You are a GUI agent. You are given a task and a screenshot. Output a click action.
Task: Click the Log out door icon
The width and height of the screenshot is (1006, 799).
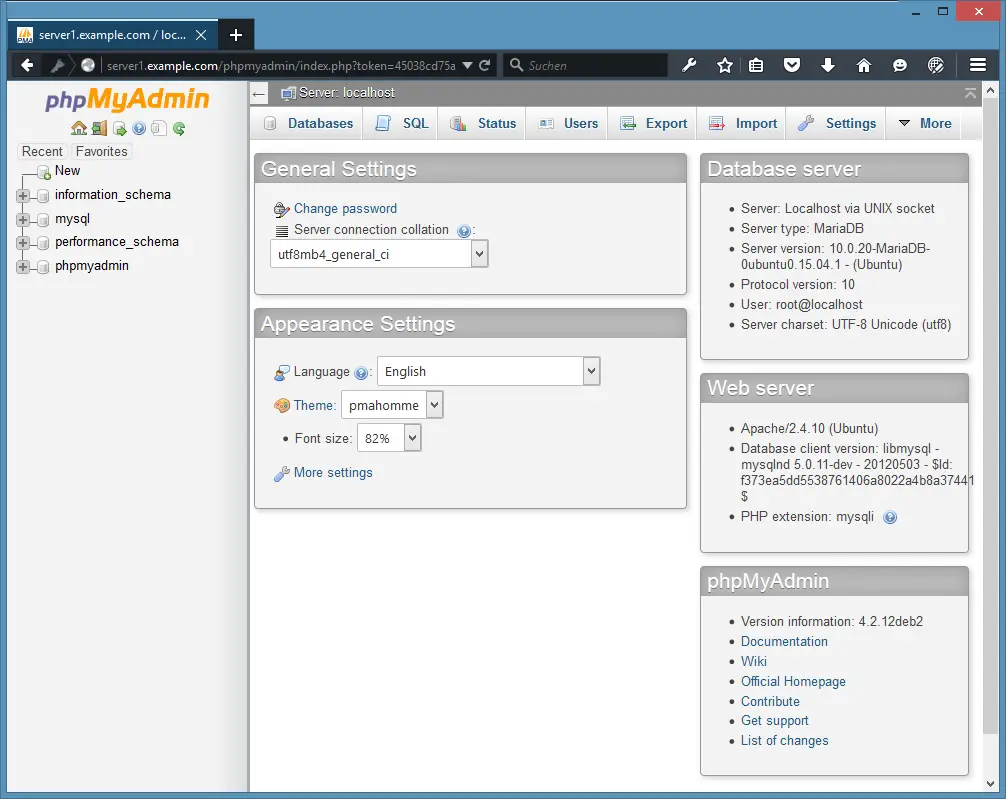99,128
